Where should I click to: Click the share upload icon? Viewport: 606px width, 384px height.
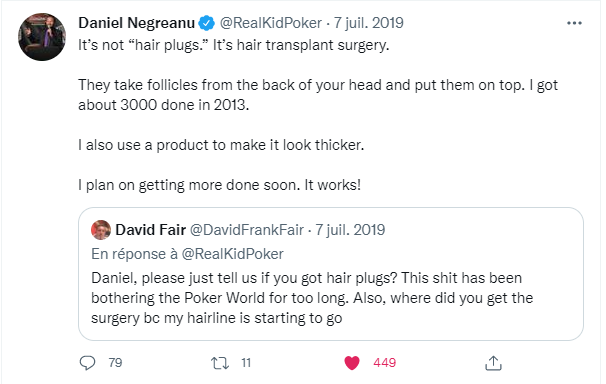click(x=493, y=363)
